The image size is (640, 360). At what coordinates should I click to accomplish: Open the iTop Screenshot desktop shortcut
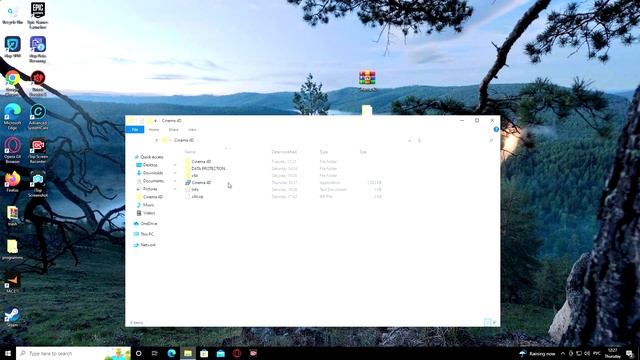pos(38,184)
